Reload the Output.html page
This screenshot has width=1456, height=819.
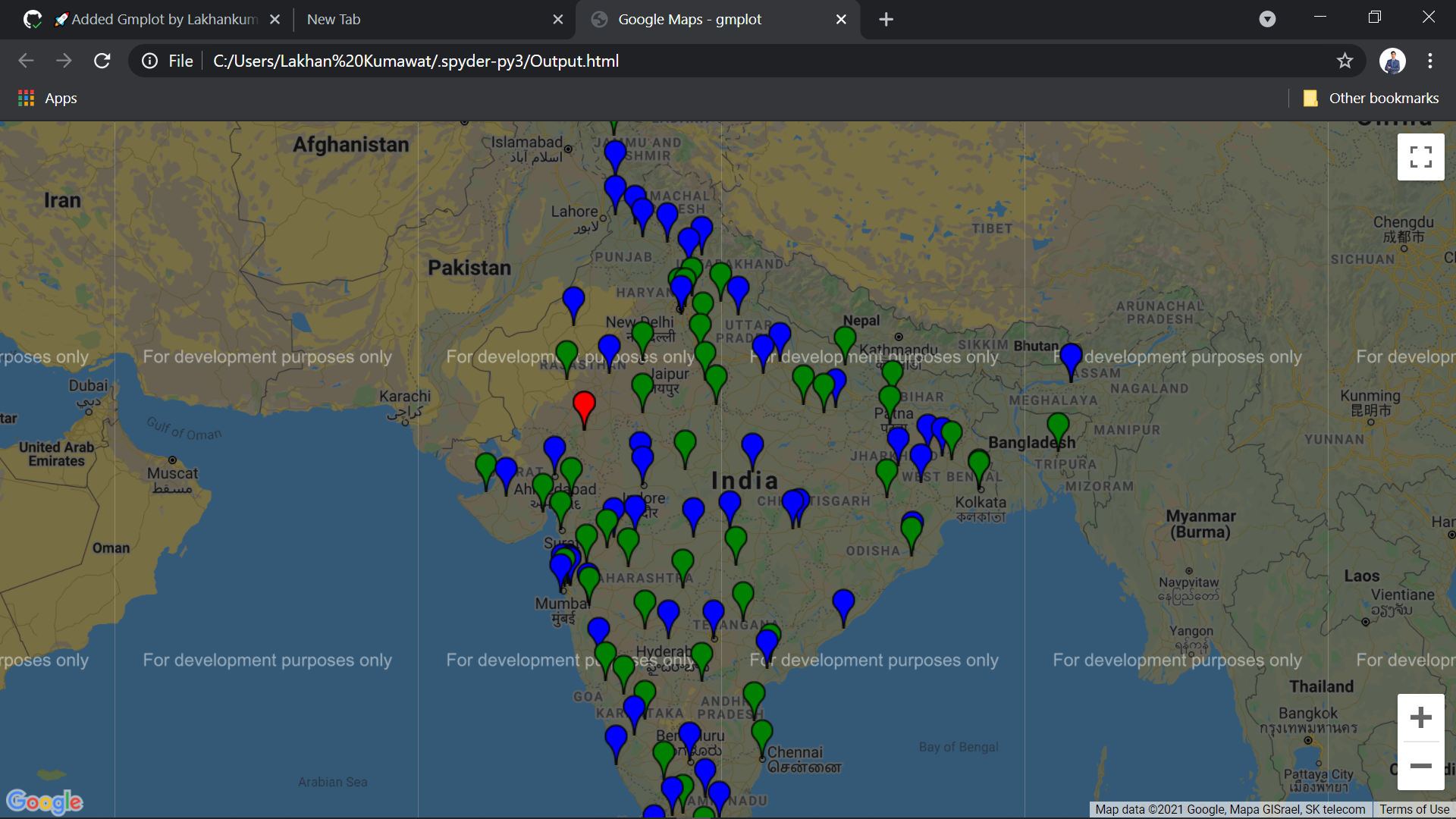click(x=102, y=61)
